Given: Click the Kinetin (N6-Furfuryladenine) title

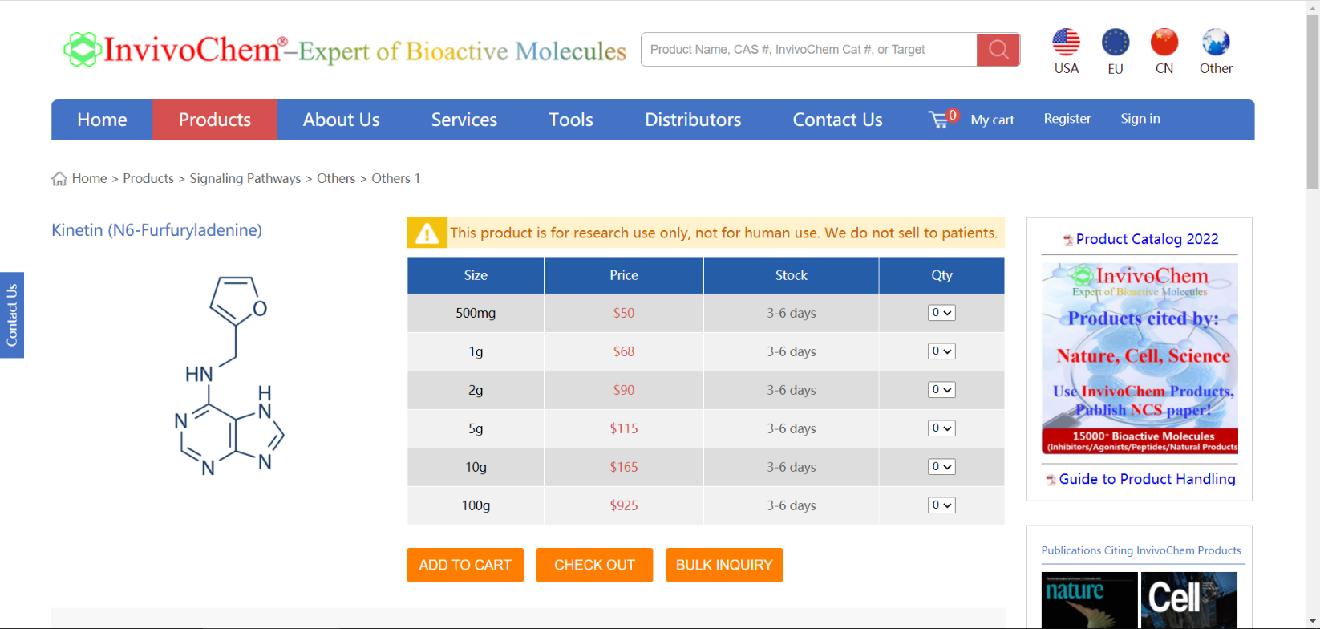Looking at the screenshot, I should click(x=157, y=230).
